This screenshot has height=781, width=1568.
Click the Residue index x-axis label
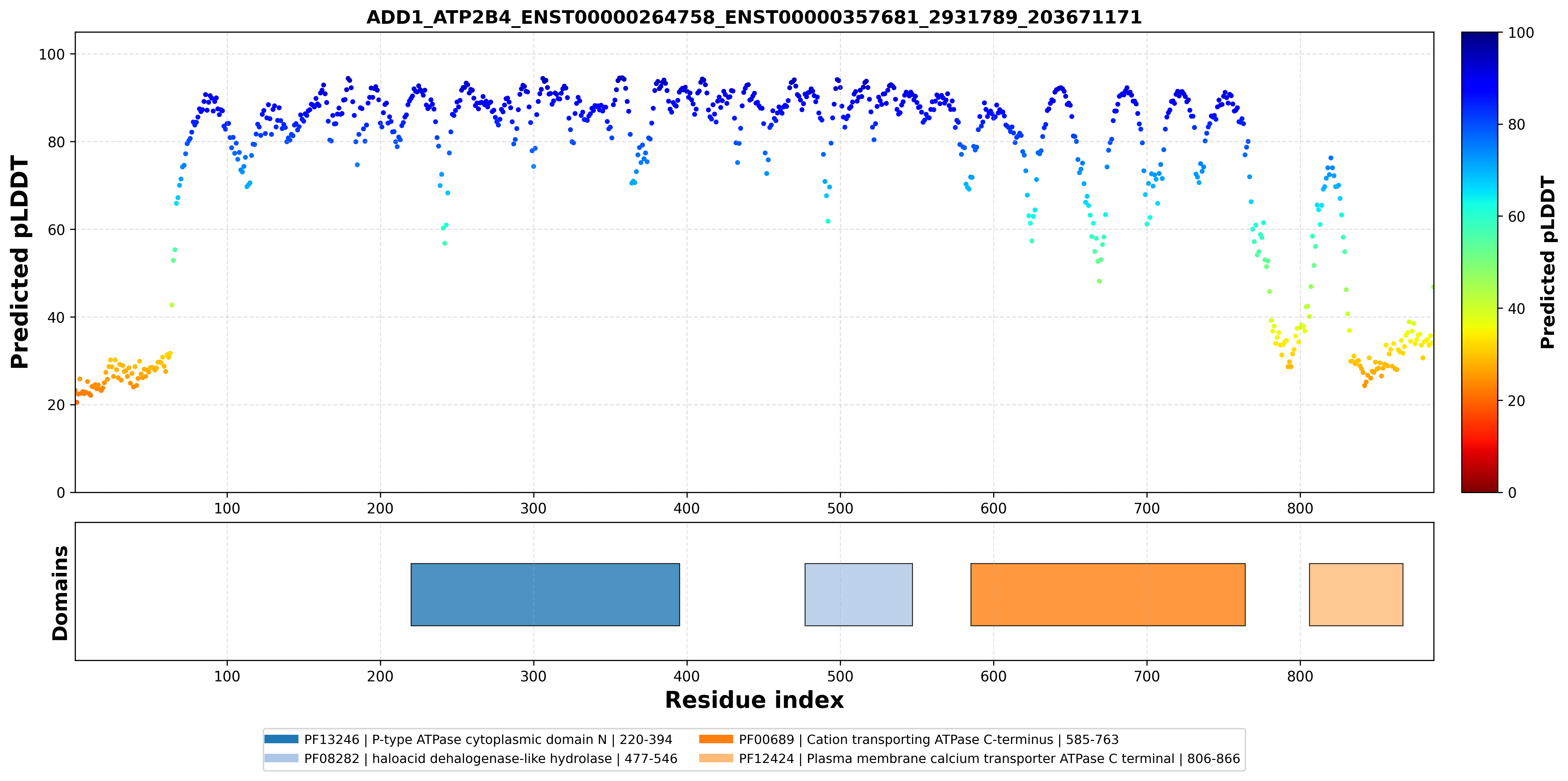pyautogui.click(x=754, y=700)
